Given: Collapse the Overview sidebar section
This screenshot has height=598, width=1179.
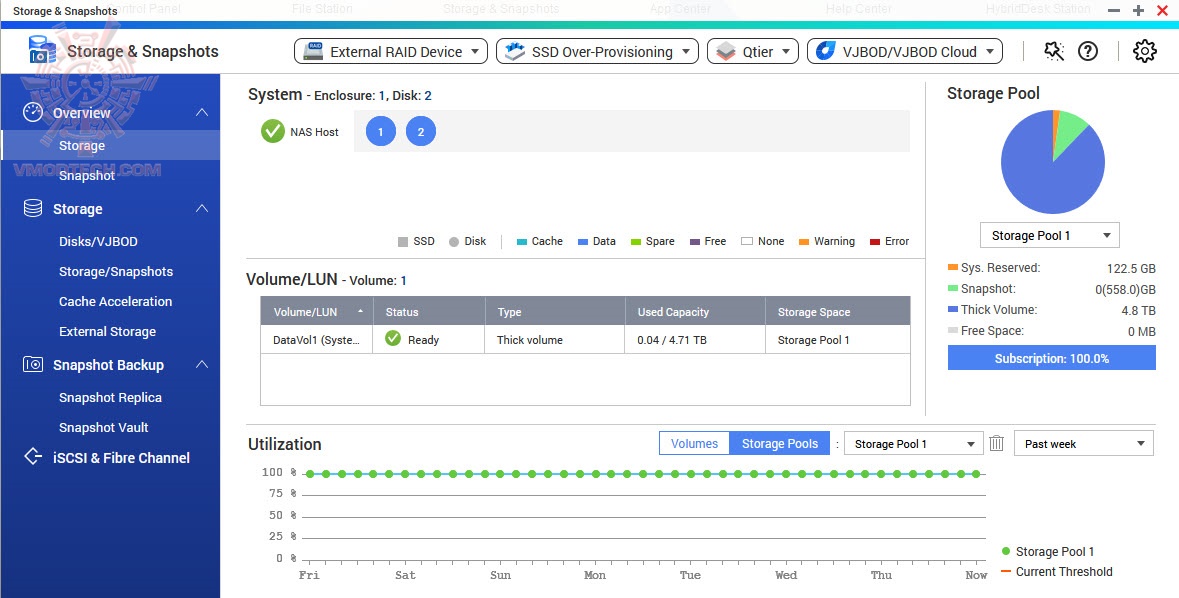Looking at the screenshot, I should [202, 113].
